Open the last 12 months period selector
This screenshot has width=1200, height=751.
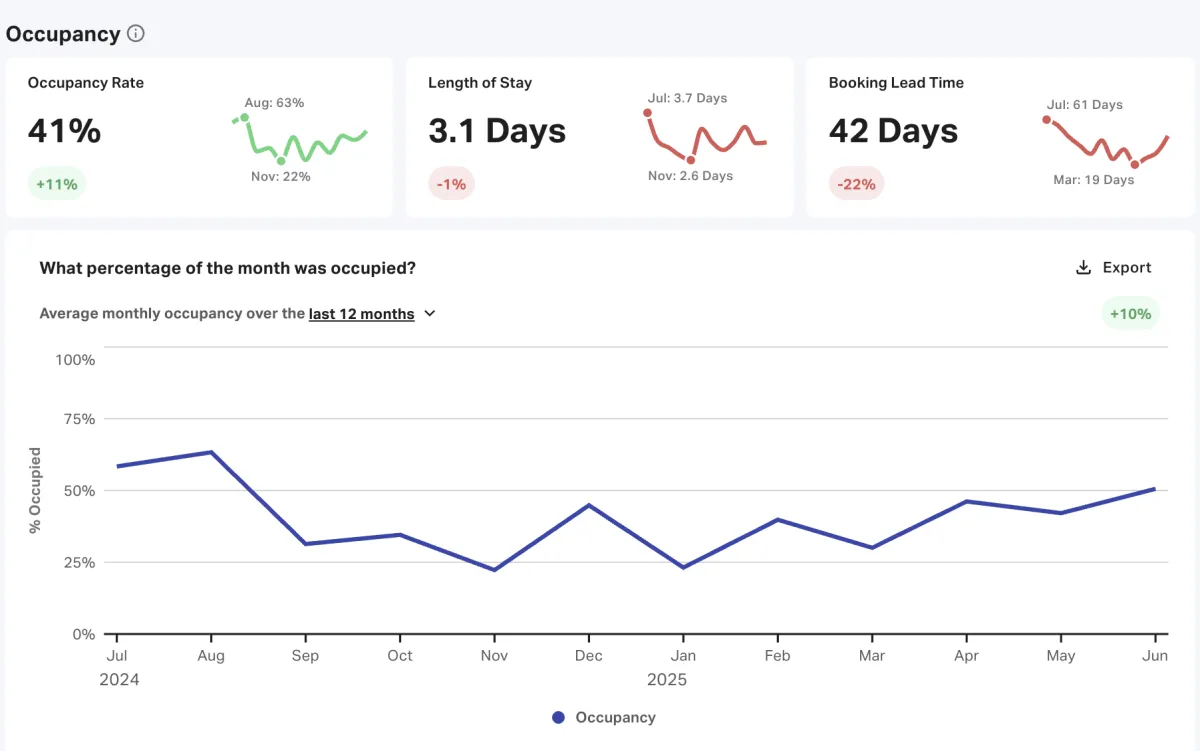tap(361, 314)
